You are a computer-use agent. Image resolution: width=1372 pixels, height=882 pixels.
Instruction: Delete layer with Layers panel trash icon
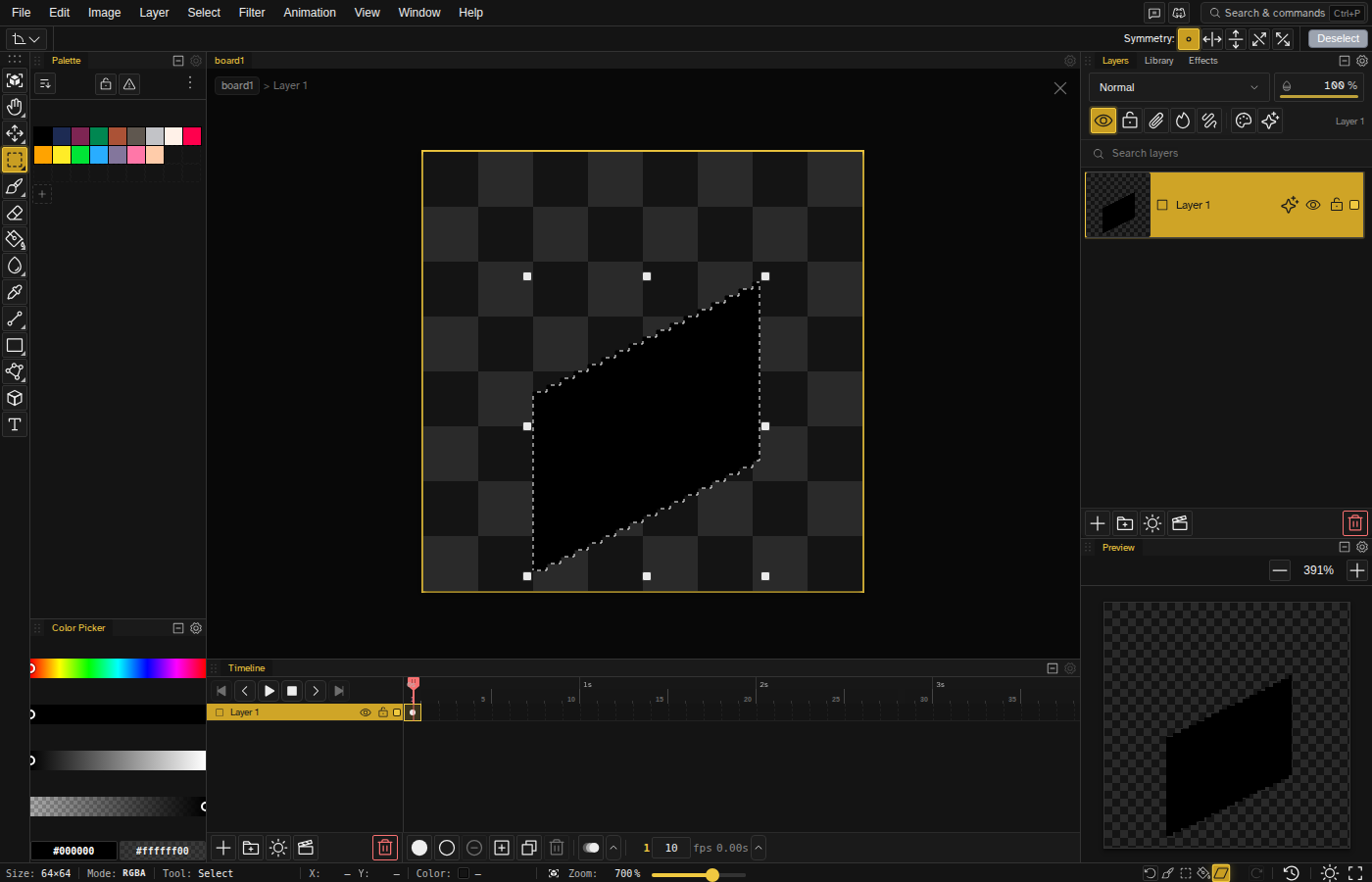1355,523
